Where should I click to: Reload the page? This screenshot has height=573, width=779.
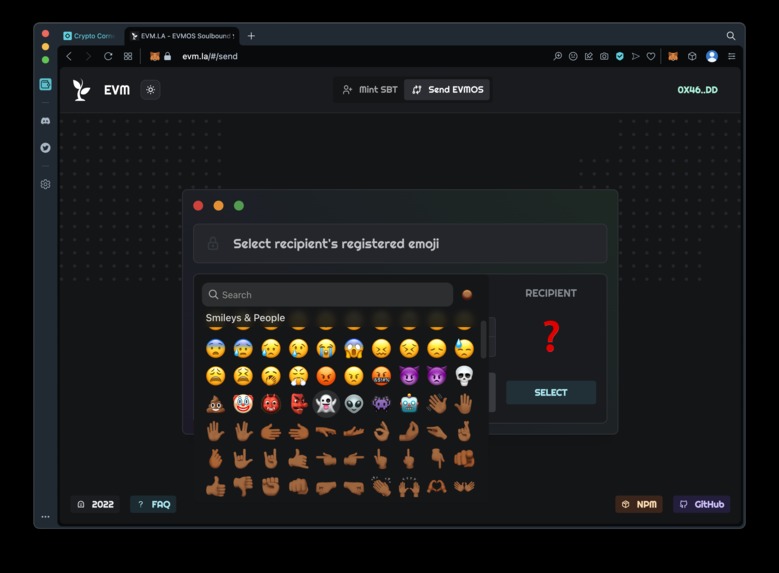coord(108,56)
